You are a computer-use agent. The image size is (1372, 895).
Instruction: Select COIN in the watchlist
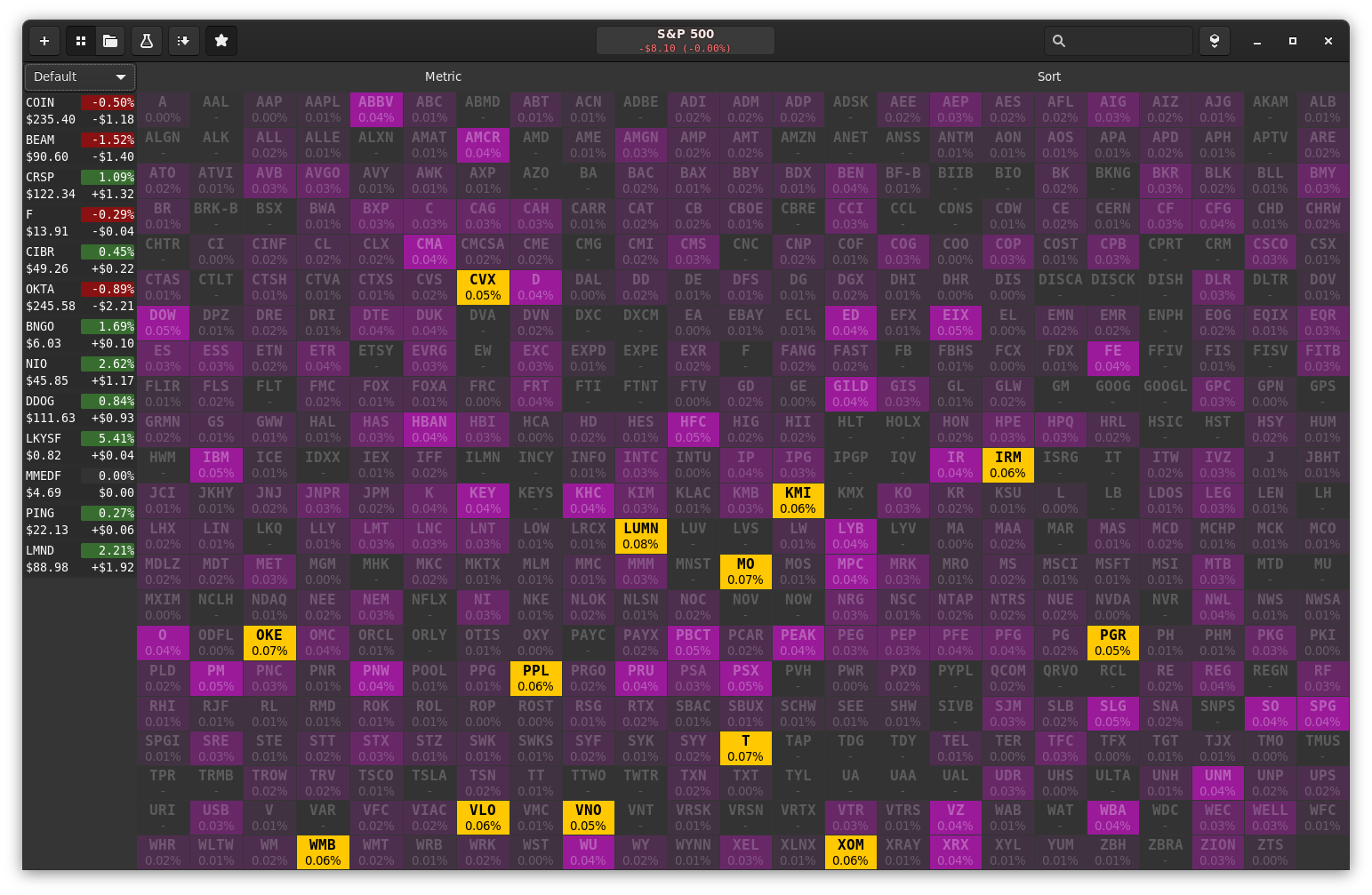tap(80, 111)
